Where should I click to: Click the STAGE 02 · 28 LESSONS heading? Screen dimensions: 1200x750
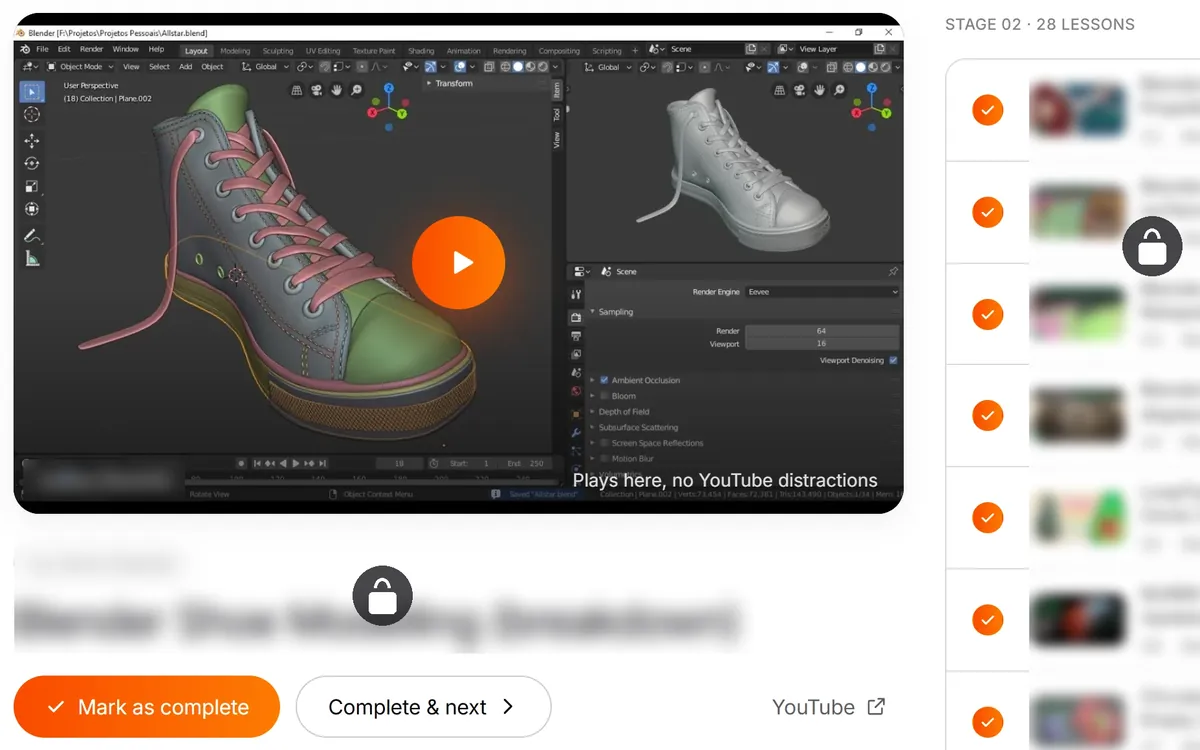1040,24
